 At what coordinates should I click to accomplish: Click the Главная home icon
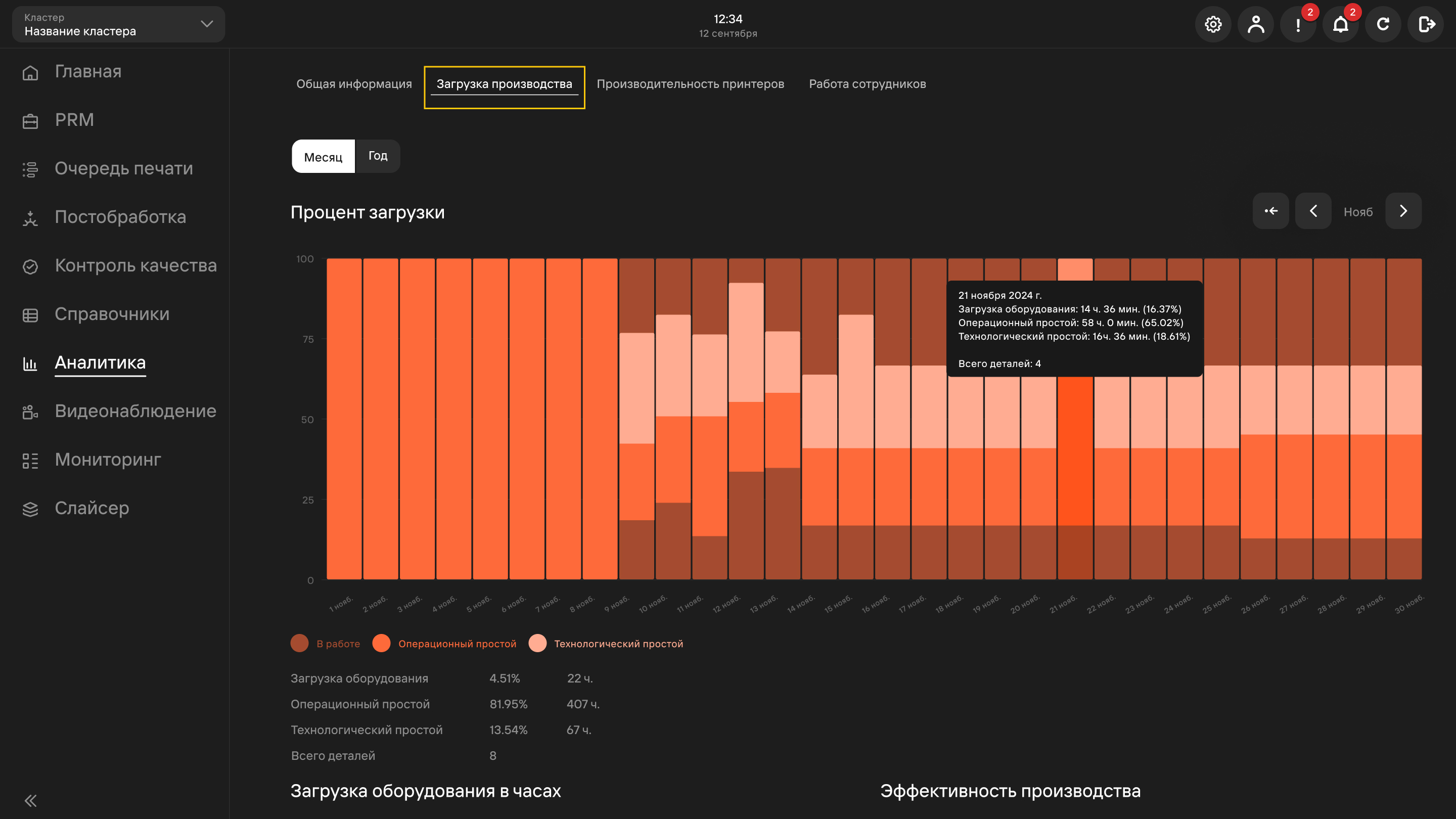coord(30,72)
